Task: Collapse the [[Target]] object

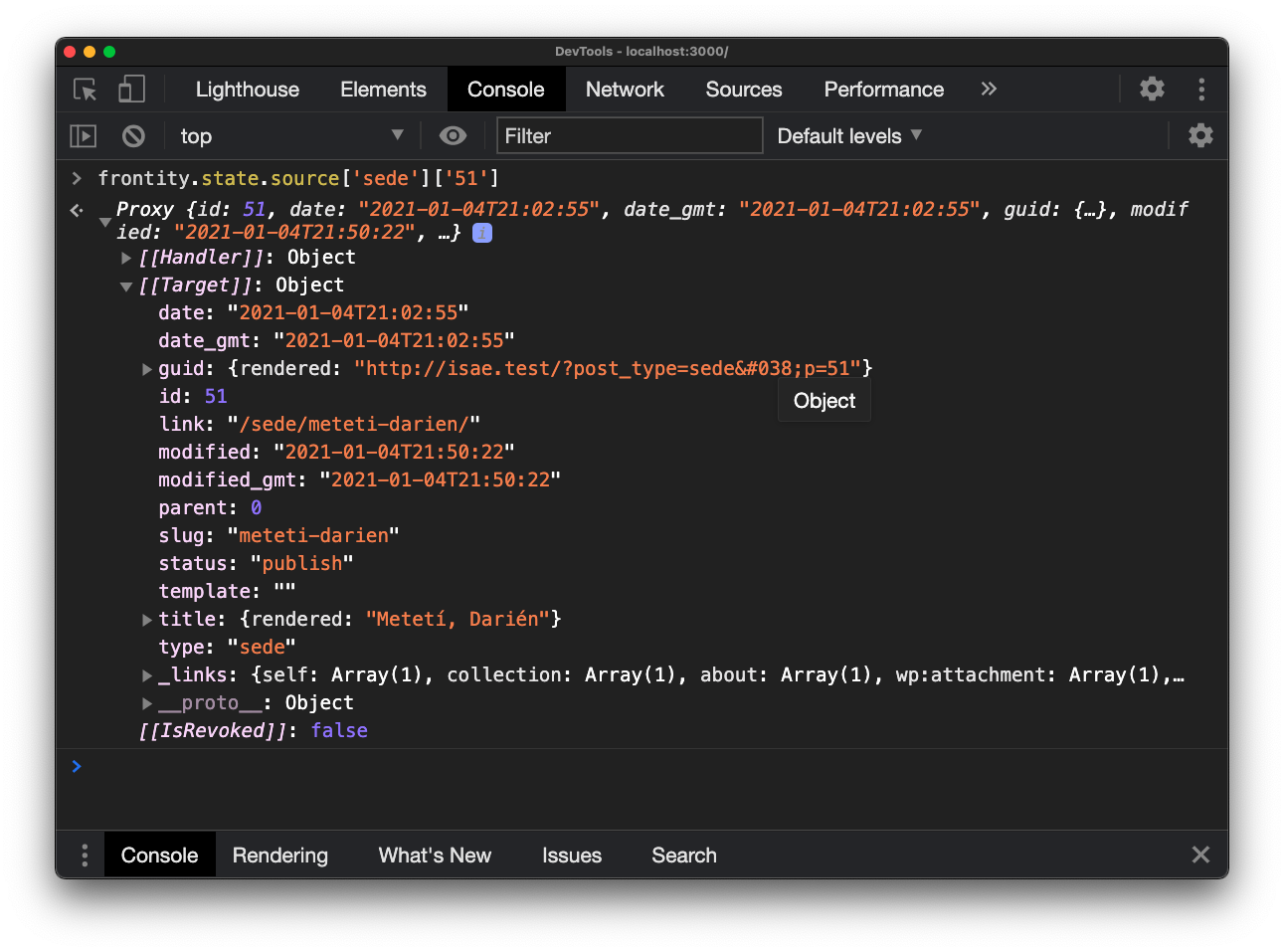Action: click(x=126, y=286)
